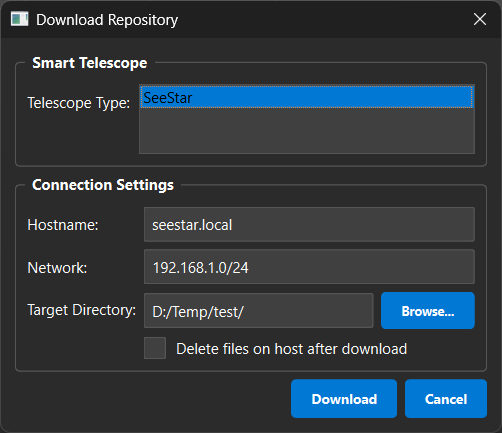
Task: Enable Delete files on host after download checkbox
Action: (x=155, y=348)
